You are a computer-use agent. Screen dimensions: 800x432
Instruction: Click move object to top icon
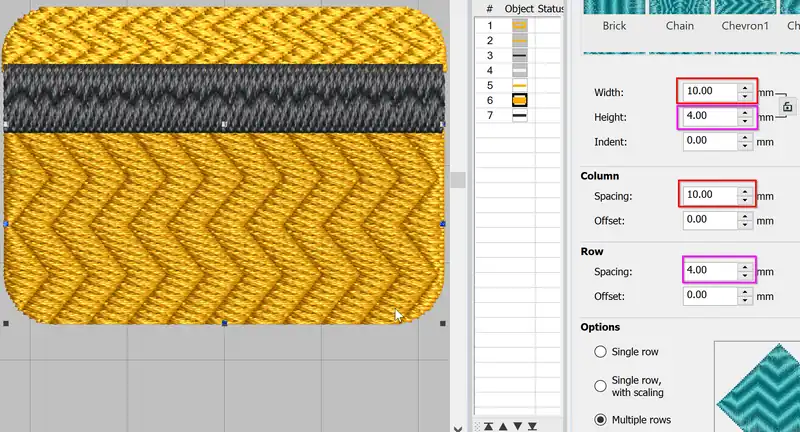(488, 427)
